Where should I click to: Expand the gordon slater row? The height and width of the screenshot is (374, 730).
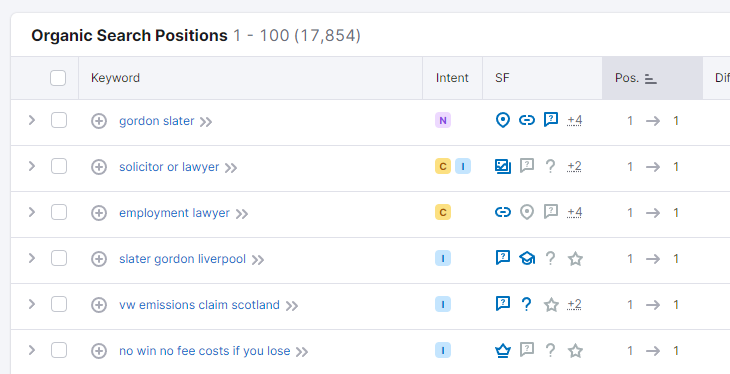[32, 120]
